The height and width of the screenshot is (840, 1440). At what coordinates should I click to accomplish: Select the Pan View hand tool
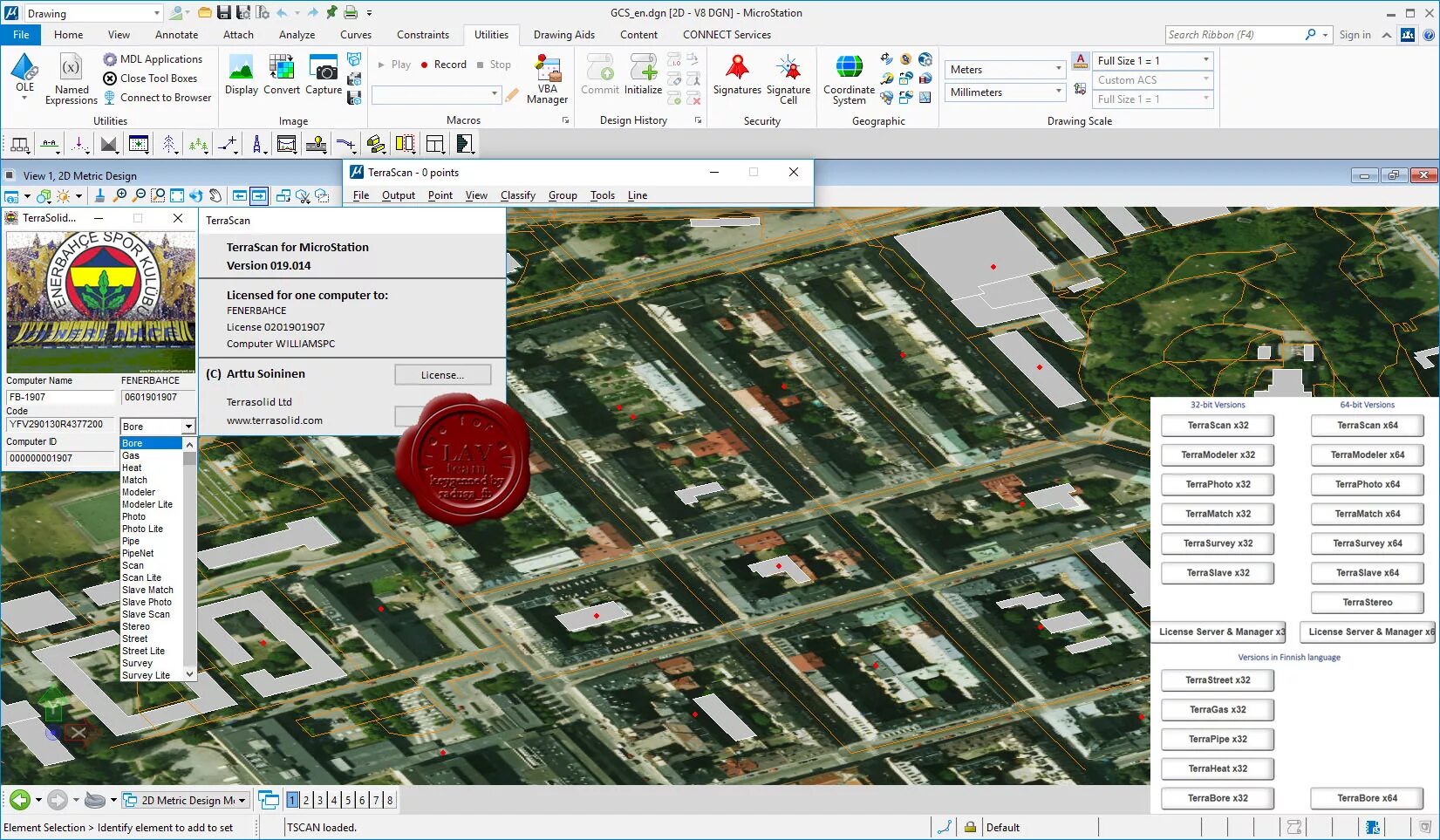[x=215, y=196]
